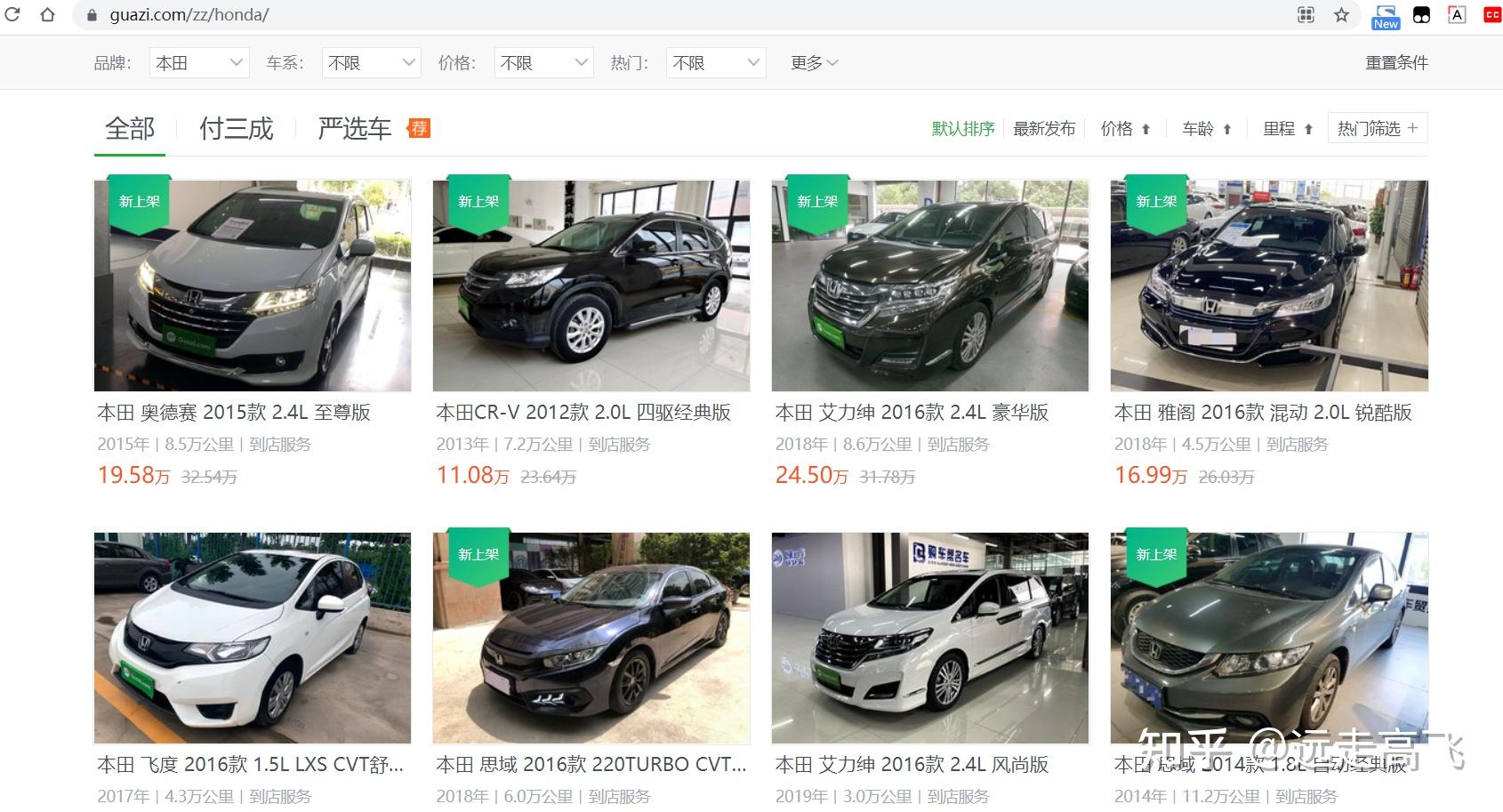This screenshot has width=1503, height=812.
Task: Sort by 最新发布
Action: pyautogui.click(x=1044, y=129)
